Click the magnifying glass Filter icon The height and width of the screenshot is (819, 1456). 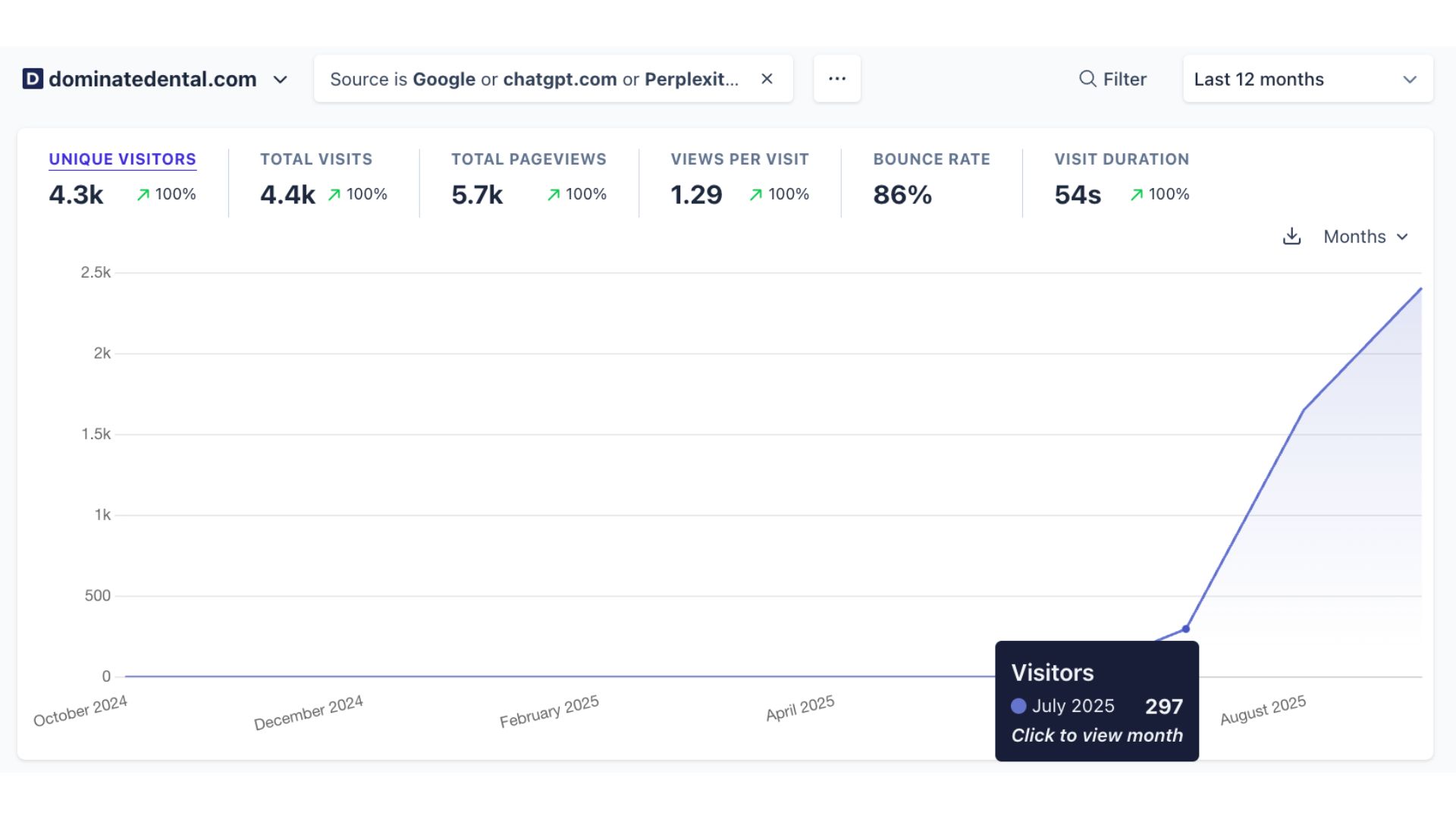coord(1087,78)
